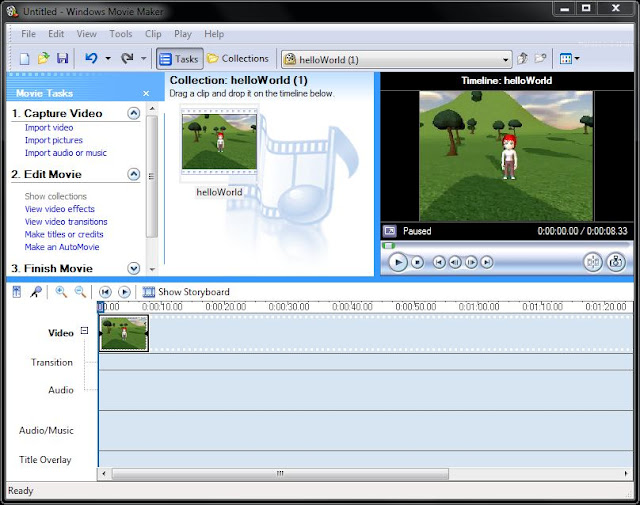Viewport: 640px width, 505px height.
Task: Zoom out the timeline
Action: click(80, 292)
